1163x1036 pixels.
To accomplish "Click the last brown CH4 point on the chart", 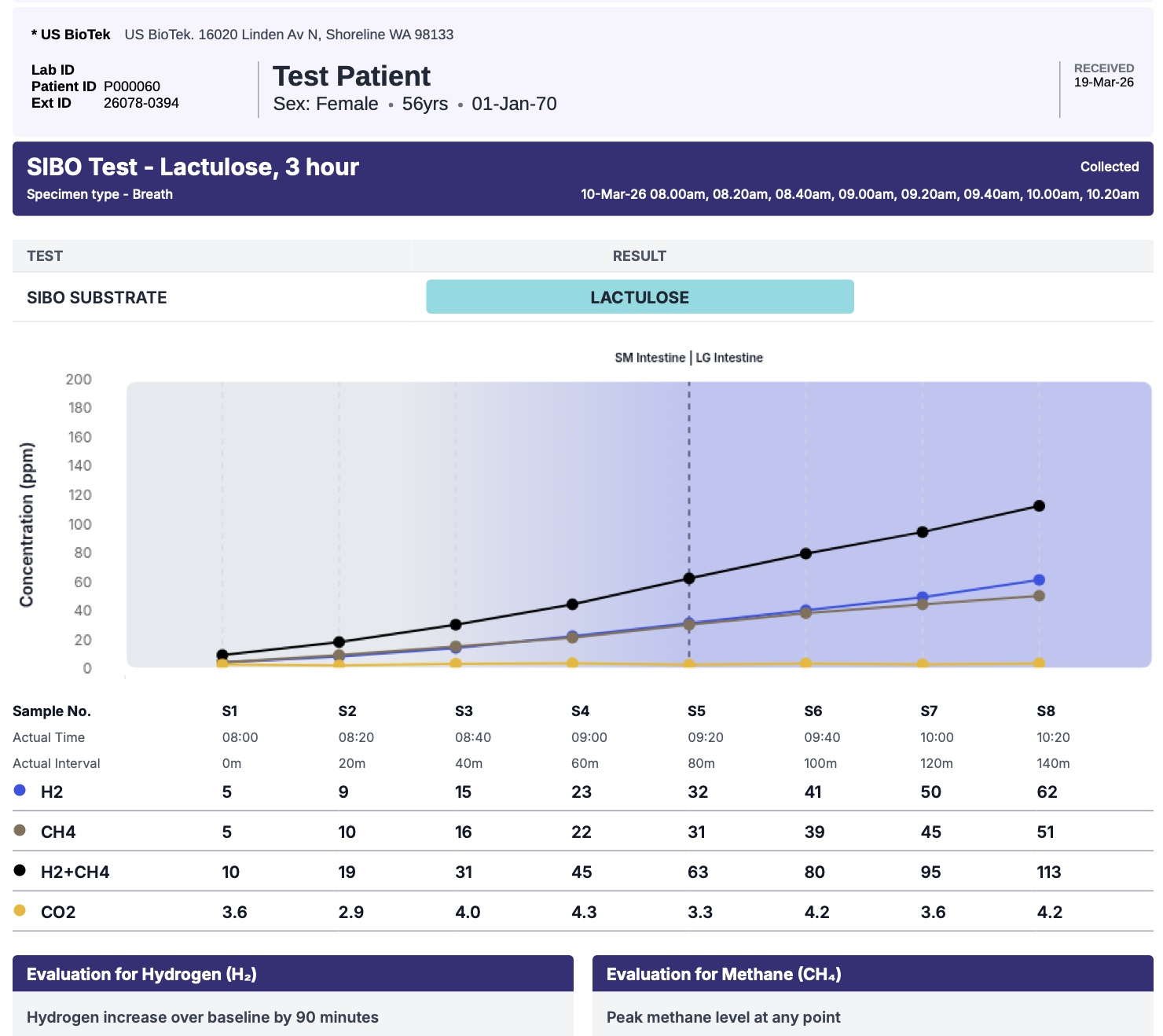I will 1039,596.
